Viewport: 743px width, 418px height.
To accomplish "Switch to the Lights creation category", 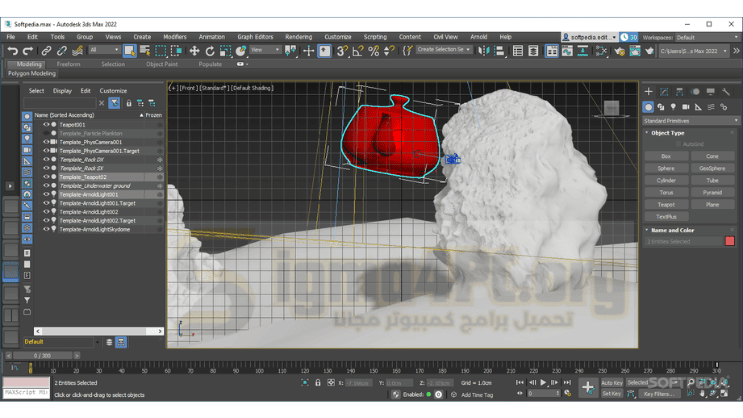I will 673,107.
